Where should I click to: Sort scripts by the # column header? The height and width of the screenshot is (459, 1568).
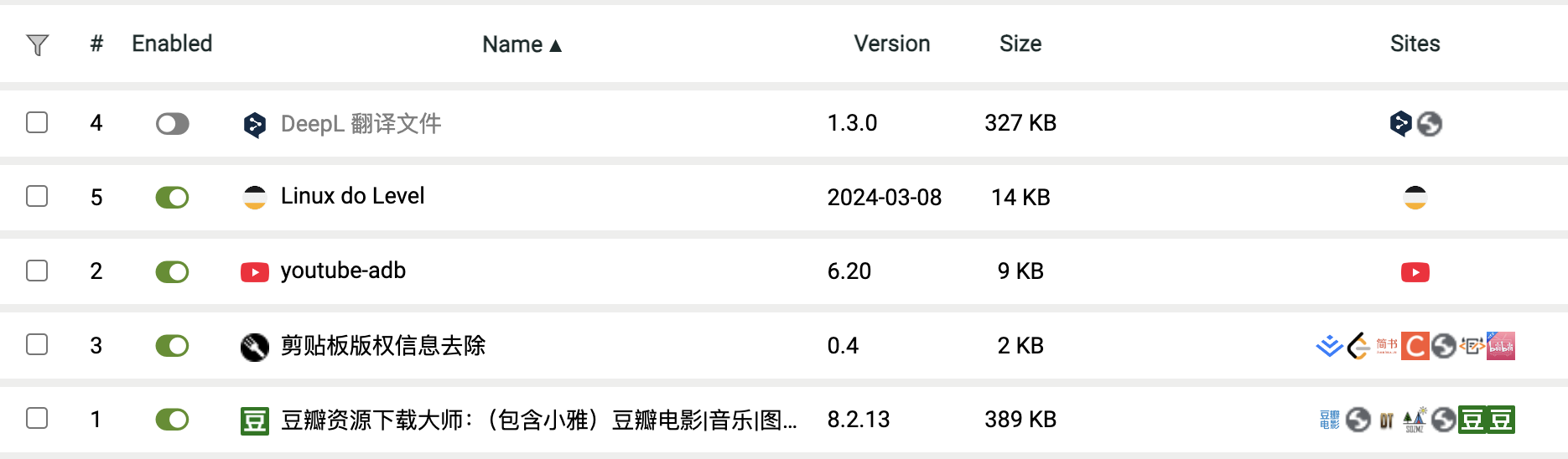point(96,44)
